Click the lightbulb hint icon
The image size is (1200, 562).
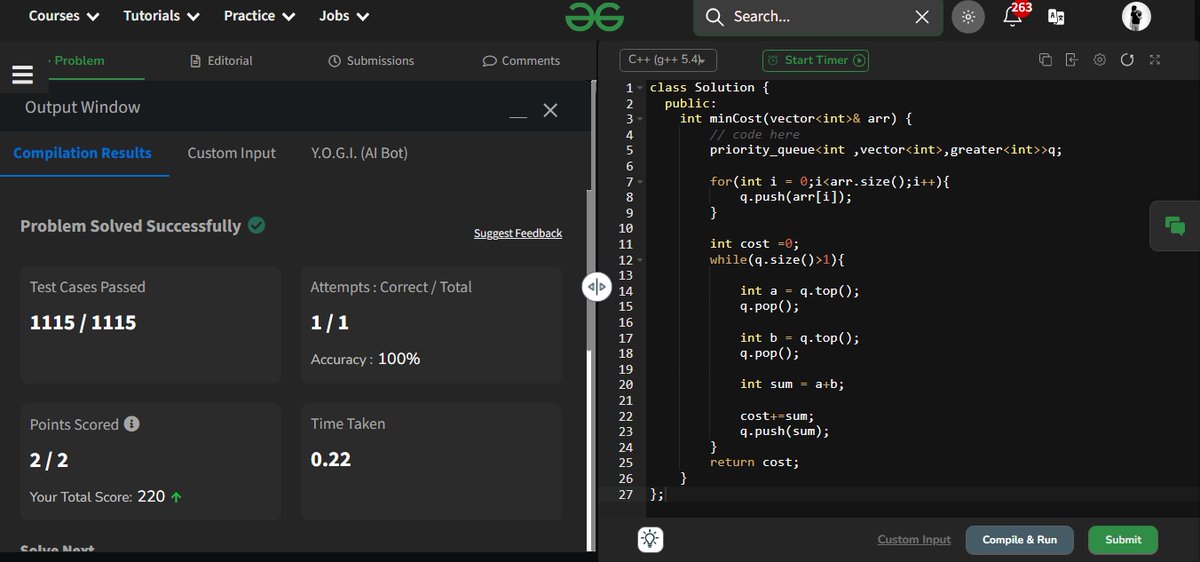pyautogui.click(x=650, y=540)
